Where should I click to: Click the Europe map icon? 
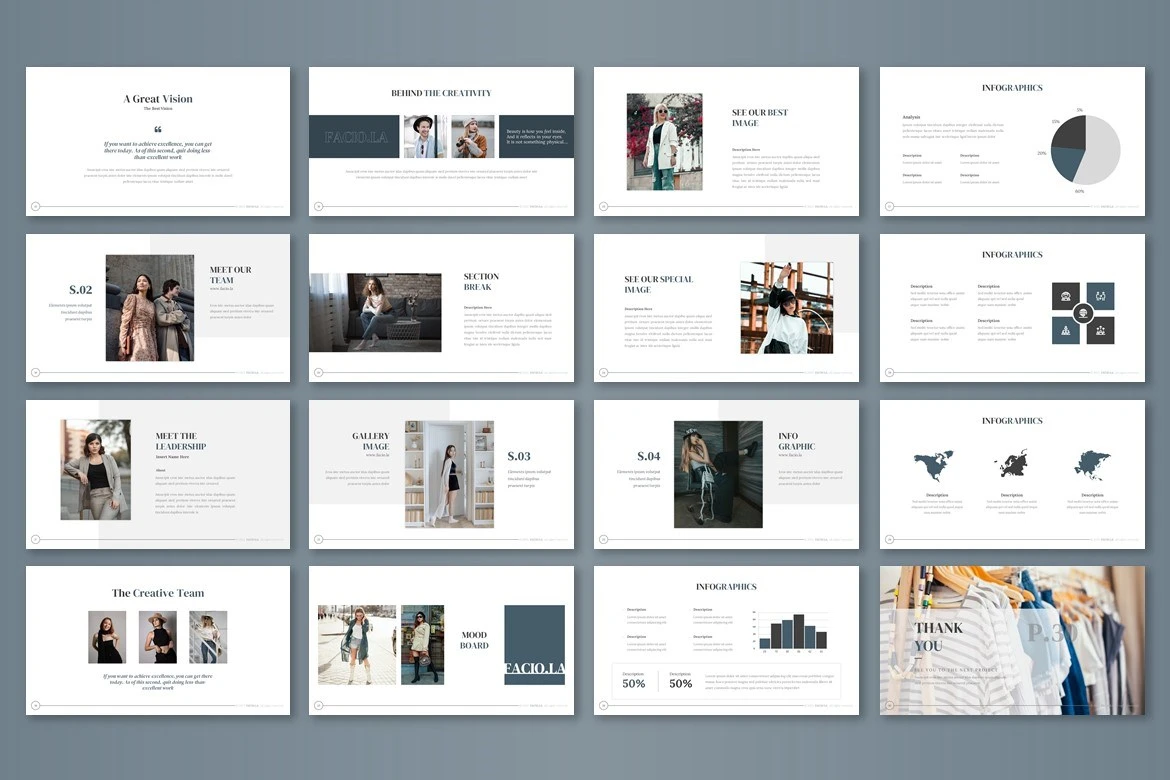pyautogui.click(x=1012, y=465)
